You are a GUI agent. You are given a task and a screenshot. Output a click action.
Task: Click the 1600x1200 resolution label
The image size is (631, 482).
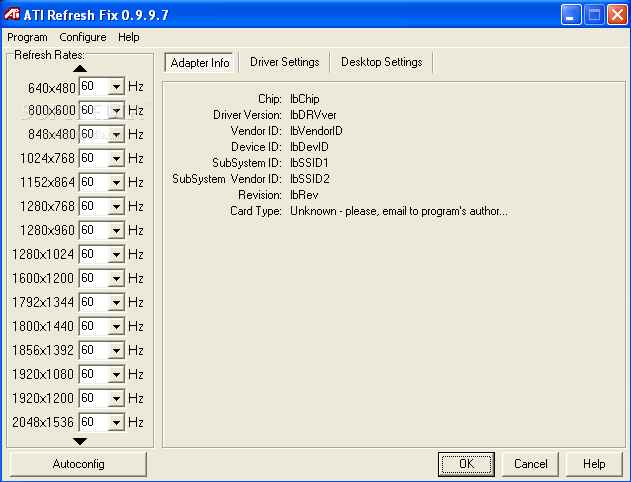click(43, 278)
